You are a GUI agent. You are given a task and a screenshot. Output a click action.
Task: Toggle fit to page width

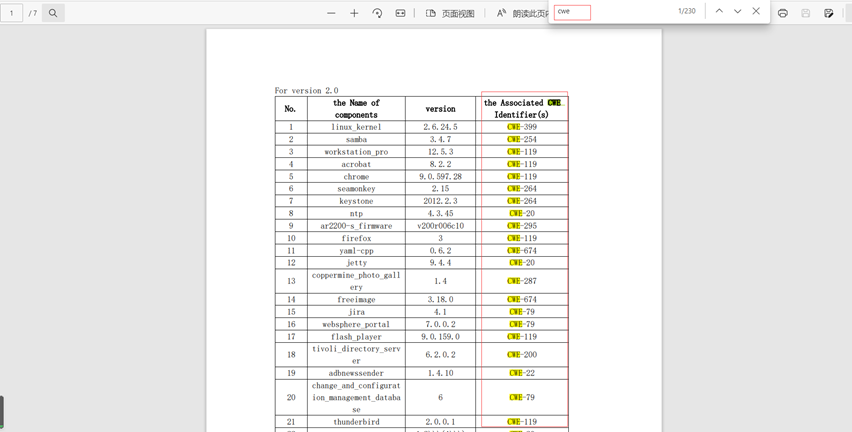click(x=400, y=13)
